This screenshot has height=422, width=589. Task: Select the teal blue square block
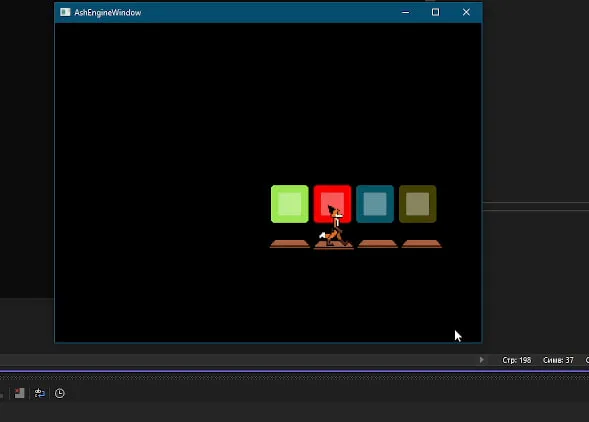(x=375, y=204)
